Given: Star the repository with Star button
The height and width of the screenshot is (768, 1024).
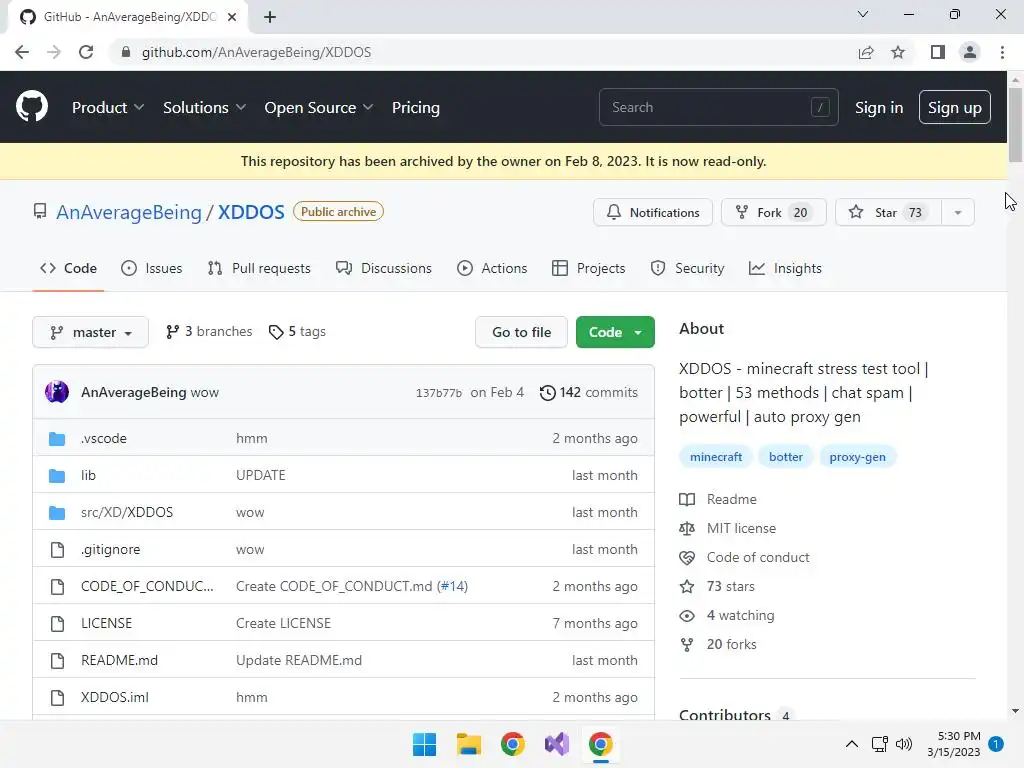Looking at the screenshot, I should (x=889, y=212).
